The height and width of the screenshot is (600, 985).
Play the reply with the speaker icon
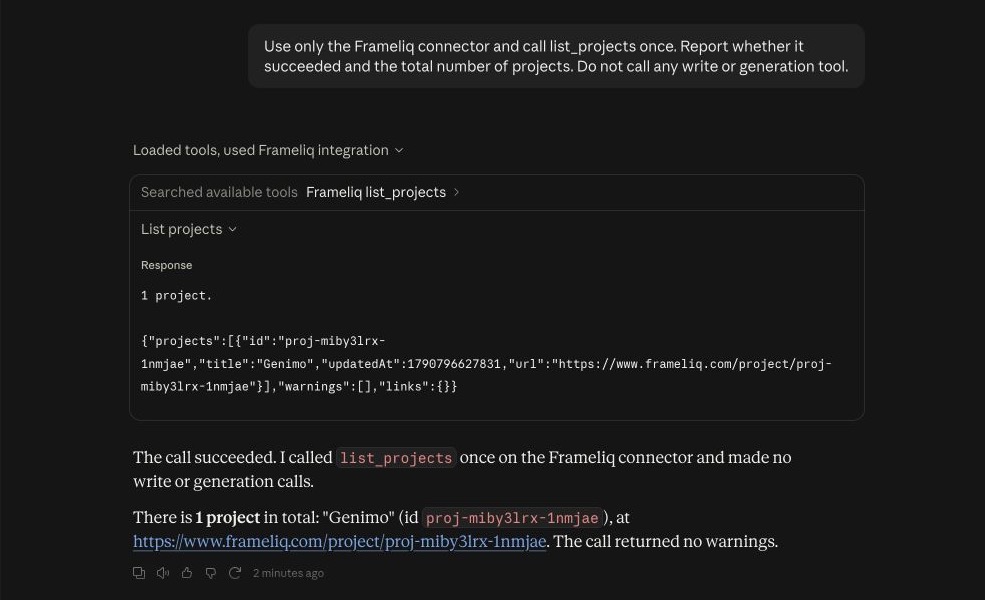coord(163,573)
